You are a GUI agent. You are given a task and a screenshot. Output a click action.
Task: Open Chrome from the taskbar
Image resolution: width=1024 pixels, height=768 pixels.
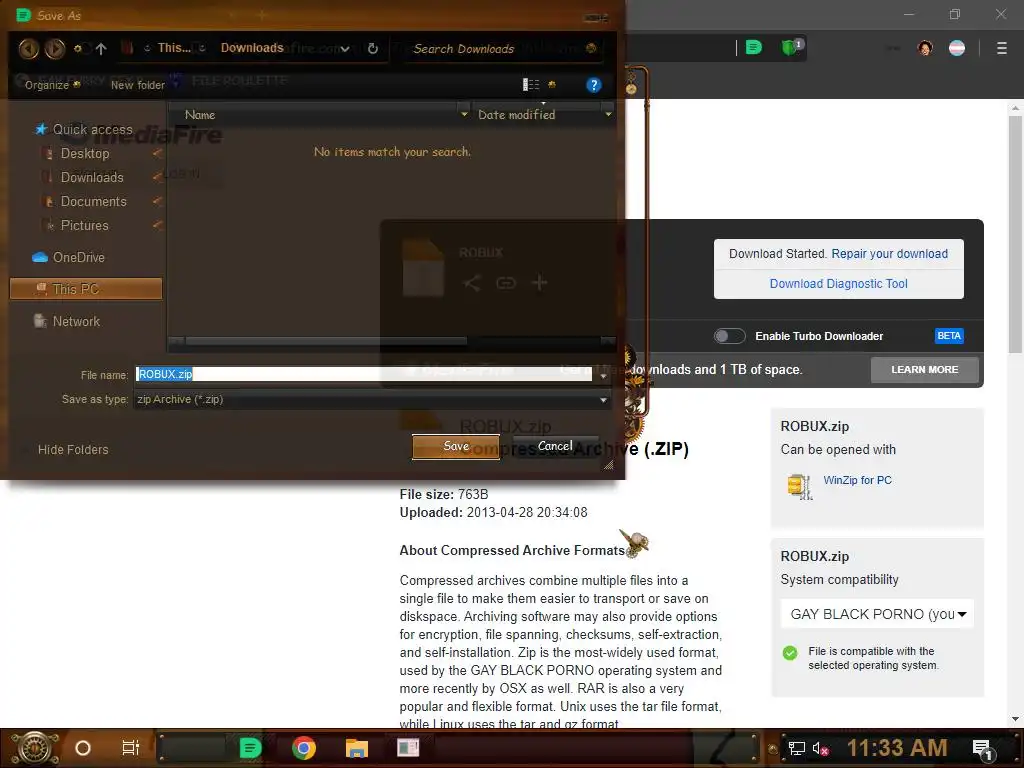pos(304,748)
